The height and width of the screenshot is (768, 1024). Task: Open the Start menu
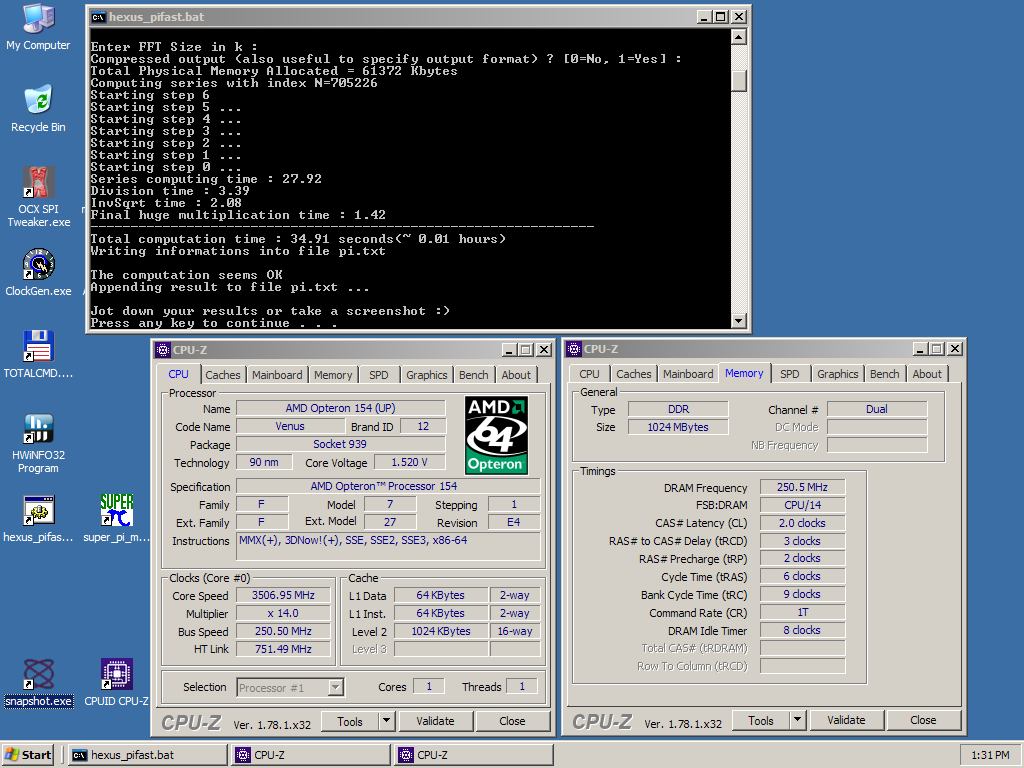click(x=29, y=755)
